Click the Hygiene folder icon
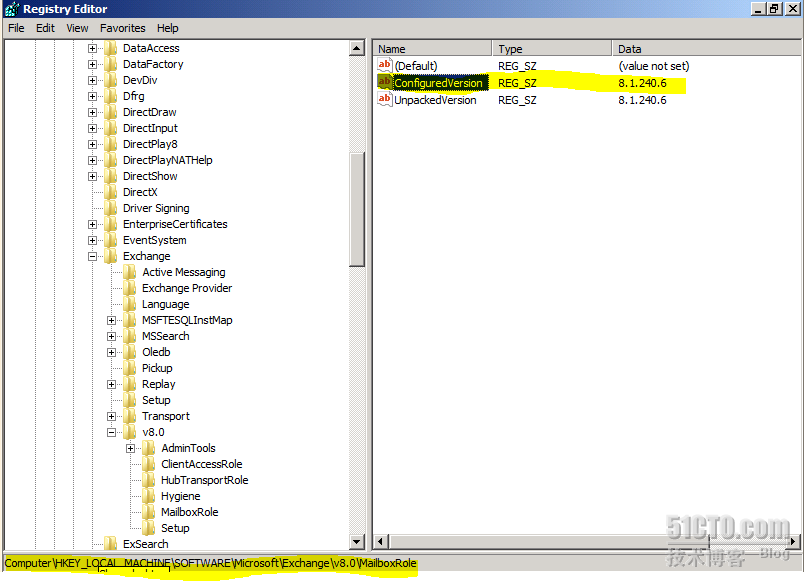Viewport: 804px width, 581px height. pos(149,496)
